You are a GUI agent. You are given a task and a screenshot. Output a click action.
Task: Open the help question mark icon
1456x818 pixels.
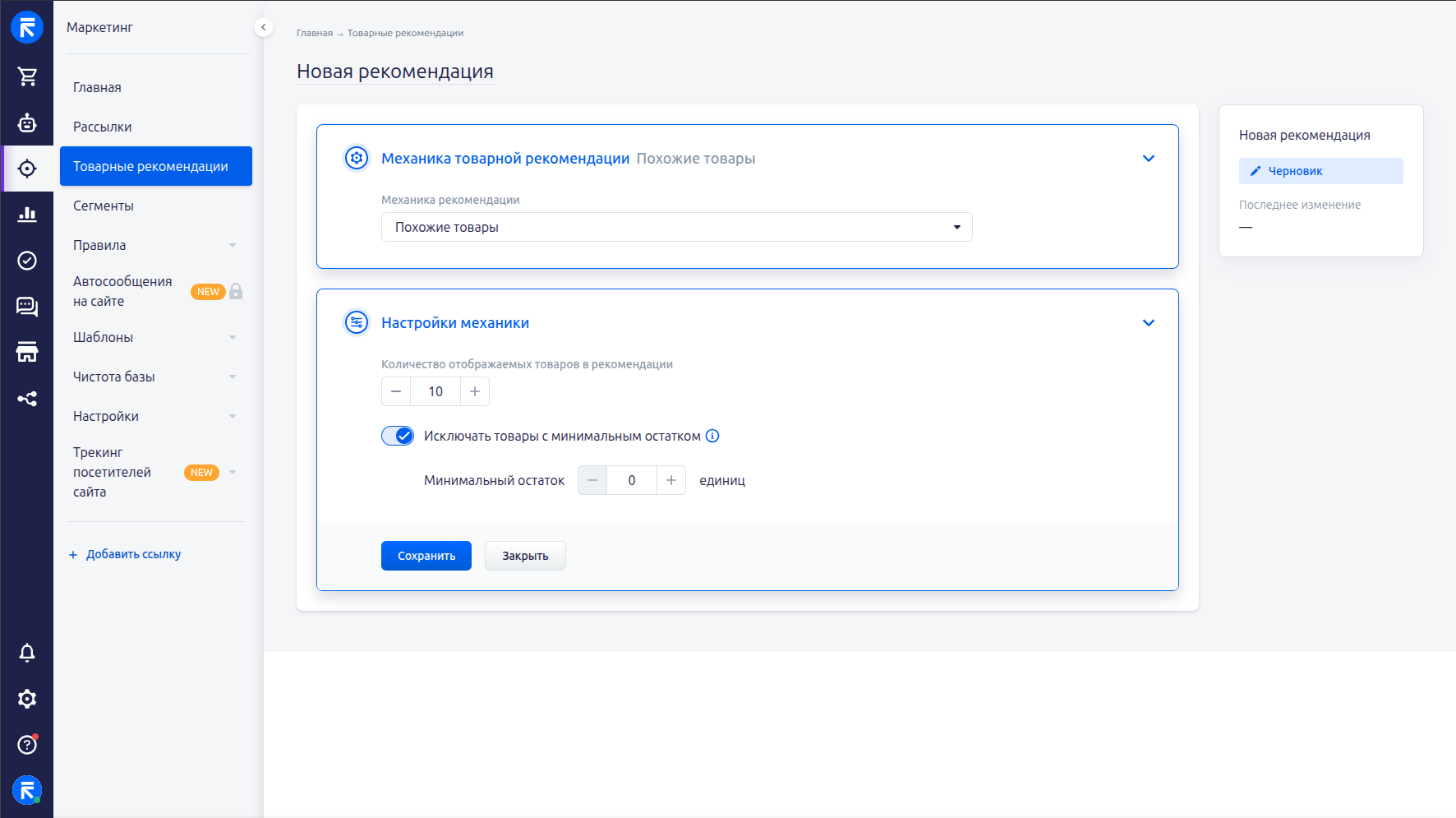coord(27,745)
